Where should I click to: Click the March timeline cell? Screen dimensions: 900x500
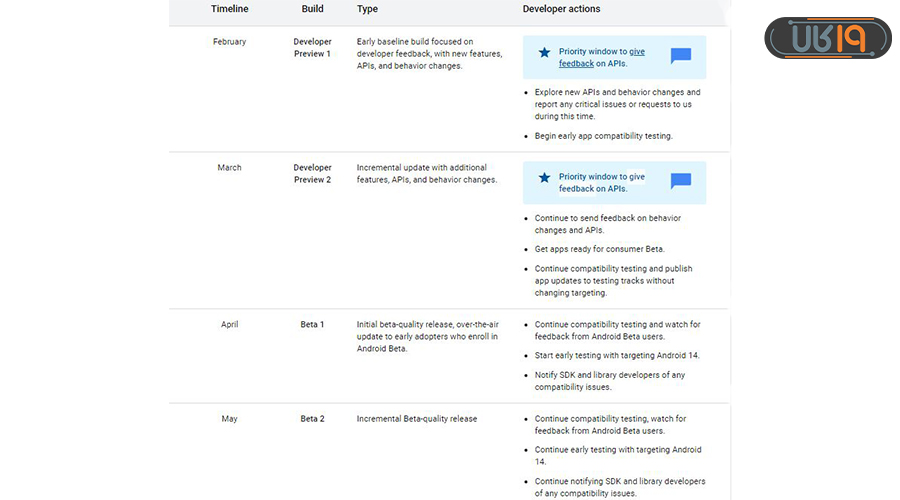pyautogui.click(x=229, y=167)
